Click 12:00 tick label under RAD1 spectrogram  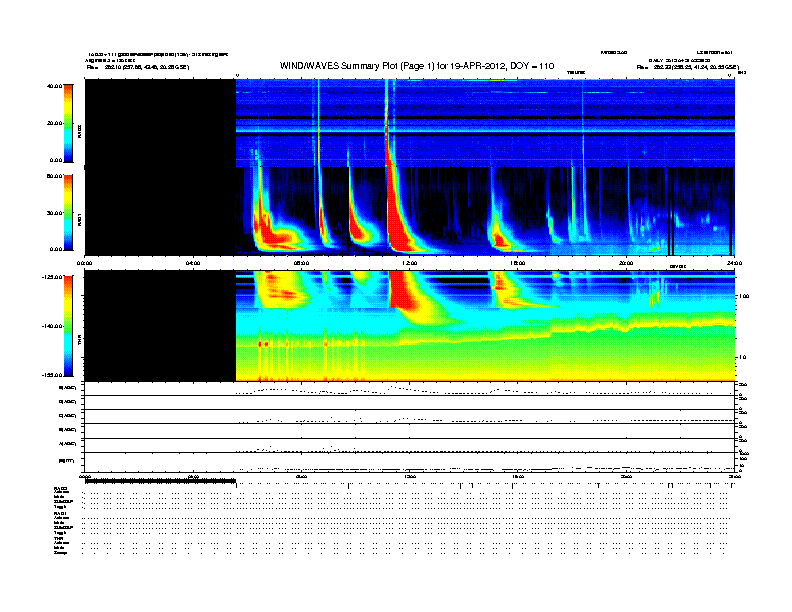(x=410, y=263)
